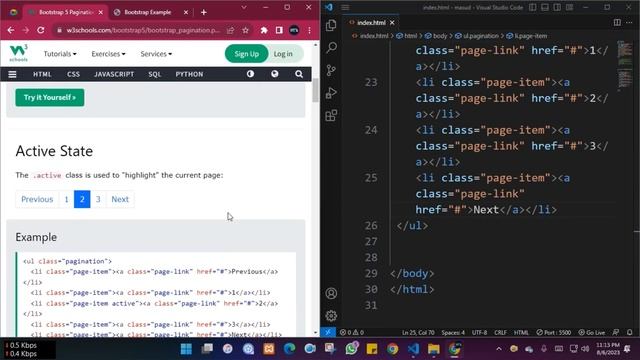This screenshot has width=640, height=360.
Task: Expand the Exercises dropdown
Action: tap(108, 54)
